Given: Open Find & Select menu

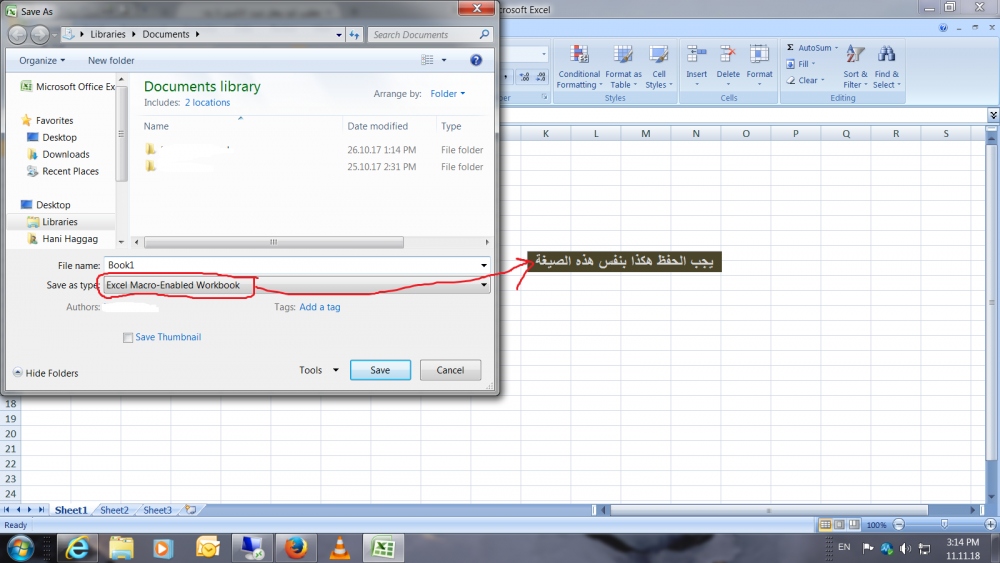Looking at the screenshot, I should coord(886,67).
